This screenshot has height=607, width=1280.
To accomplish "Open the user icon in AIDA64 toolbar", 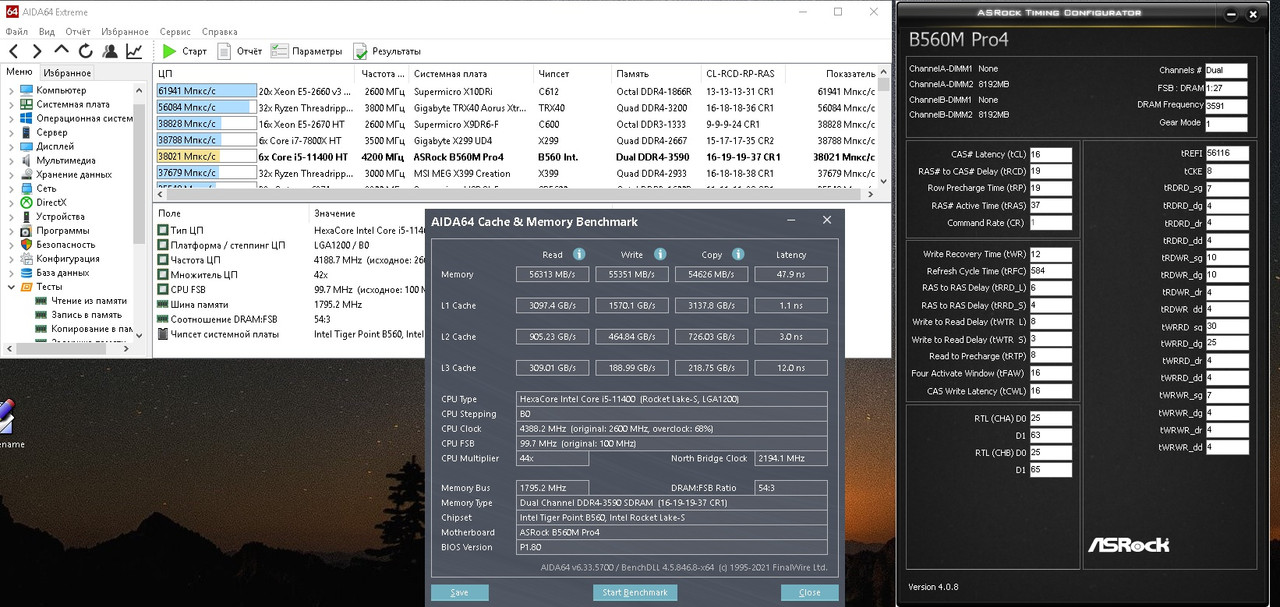I will pyautogui.click(x=109, y=51).
